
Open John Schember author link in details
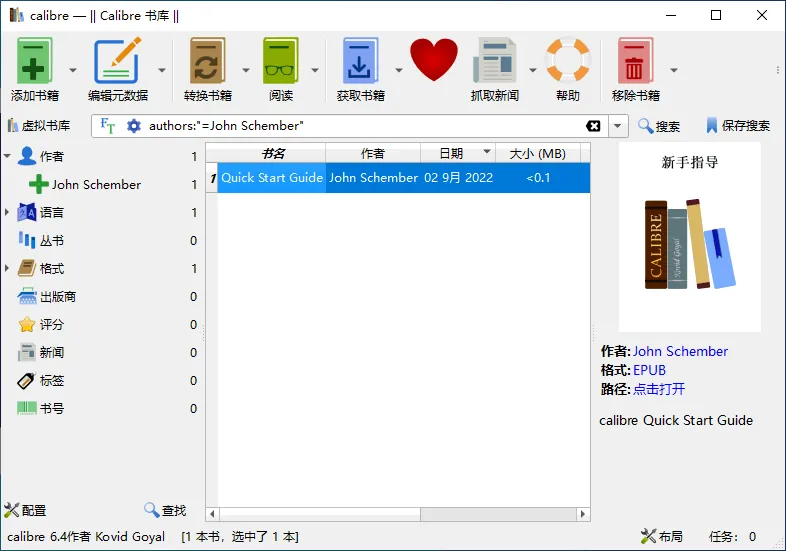[x=680, y=351]
